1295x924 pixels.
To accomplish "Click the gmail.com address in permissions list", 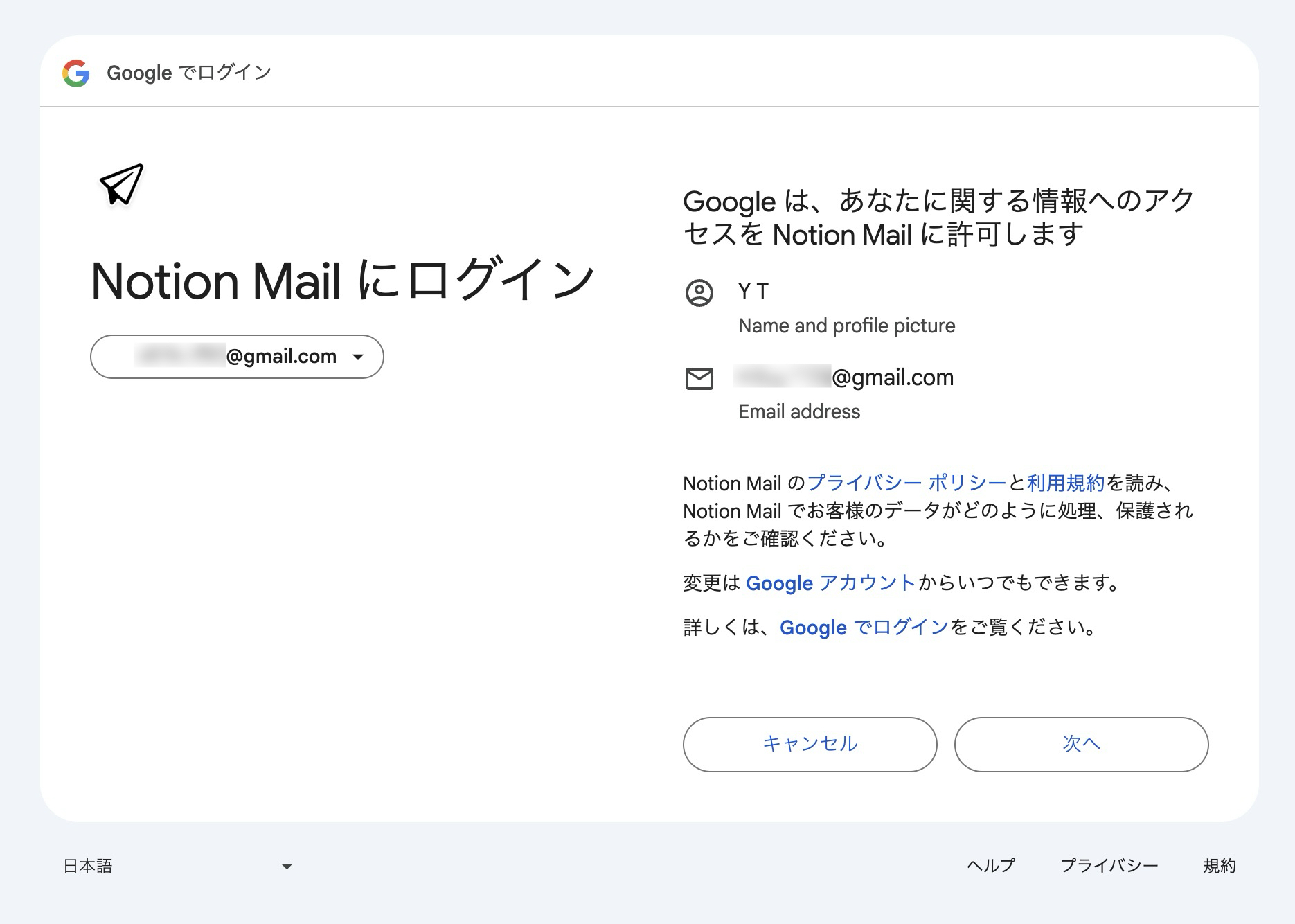I will coord(843,377).
